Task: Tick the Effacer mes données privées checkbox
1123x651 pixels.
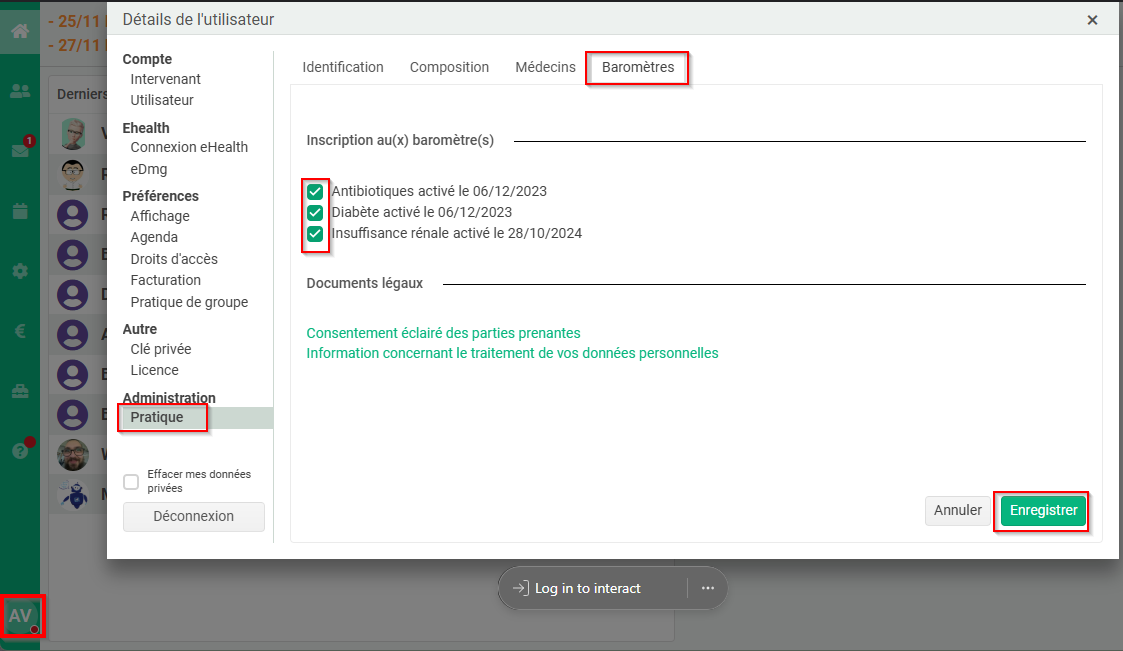Action: pos(131,481)
